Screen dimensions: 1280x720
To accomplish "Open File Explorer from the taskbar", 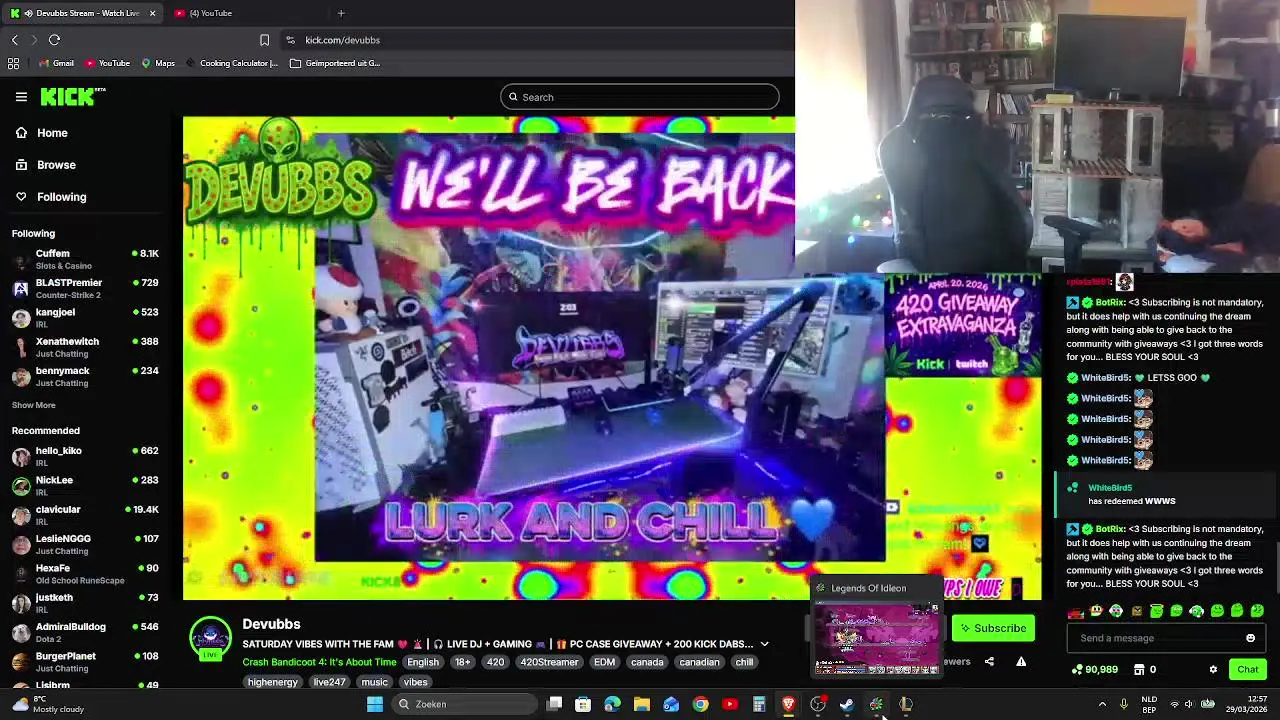I will pyautogui.click(x=642, y=704).
